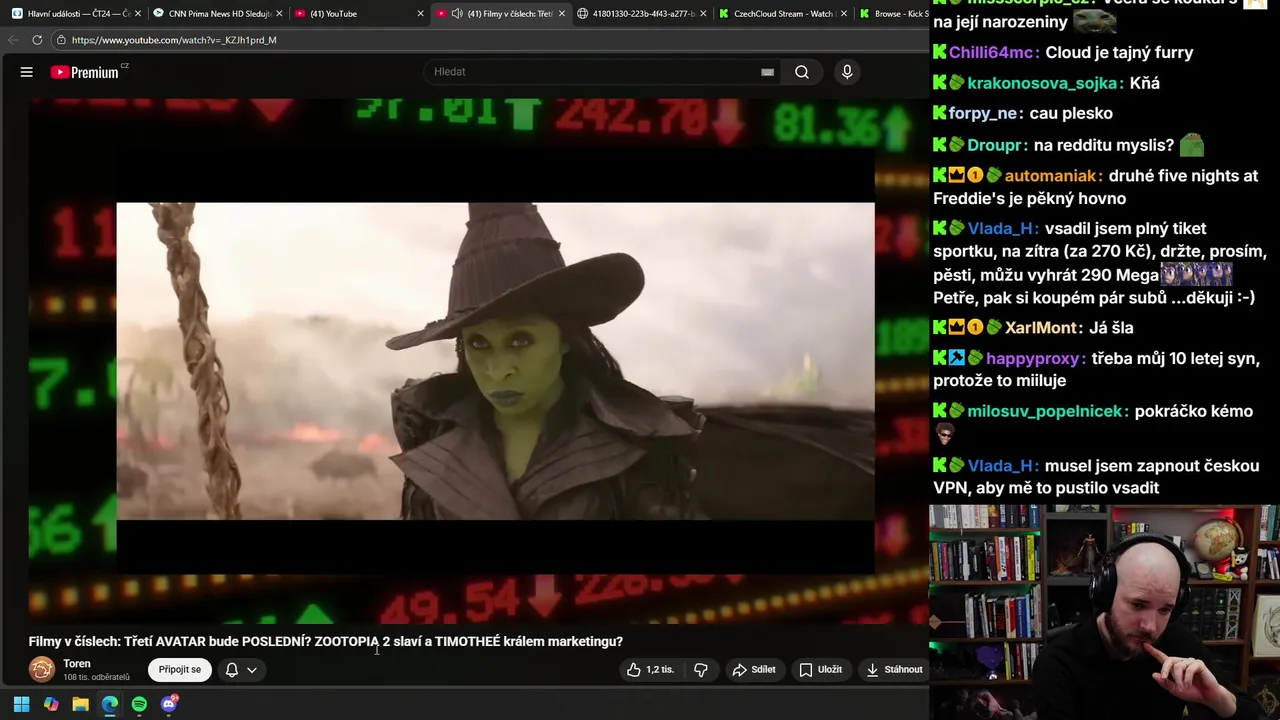Viewport: 1280px width, 720px height.
Task: Click the Připojit se join button
Action: click(180, 670)
